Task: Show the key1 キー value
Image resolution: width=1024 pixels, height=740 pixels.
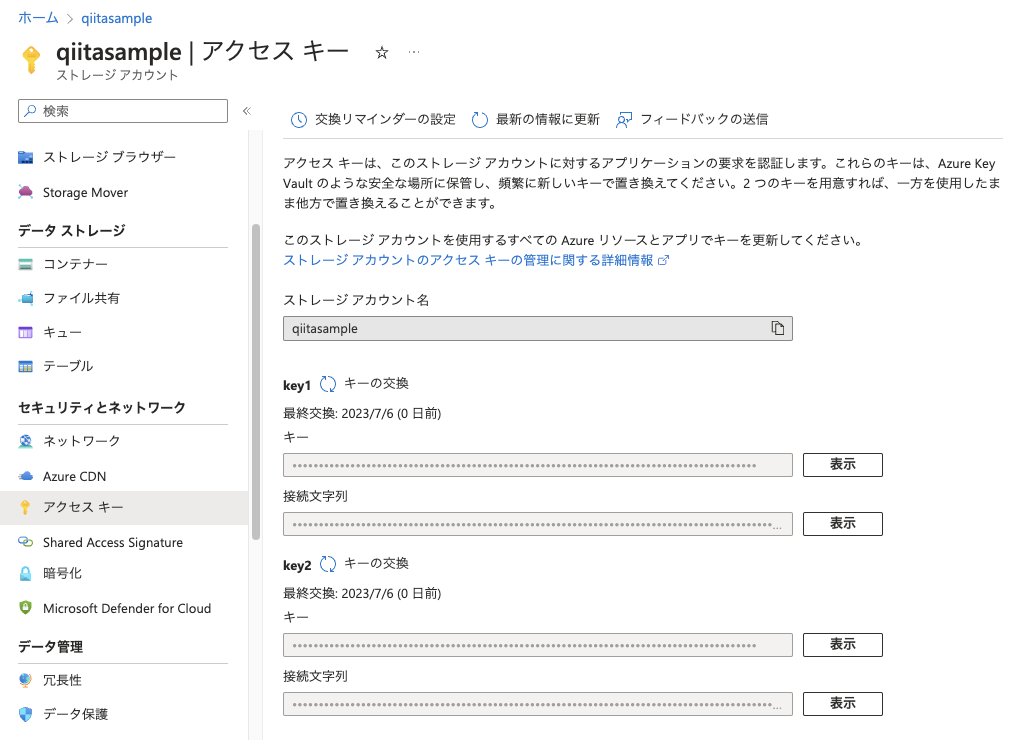Action: (x=842, y=465)
